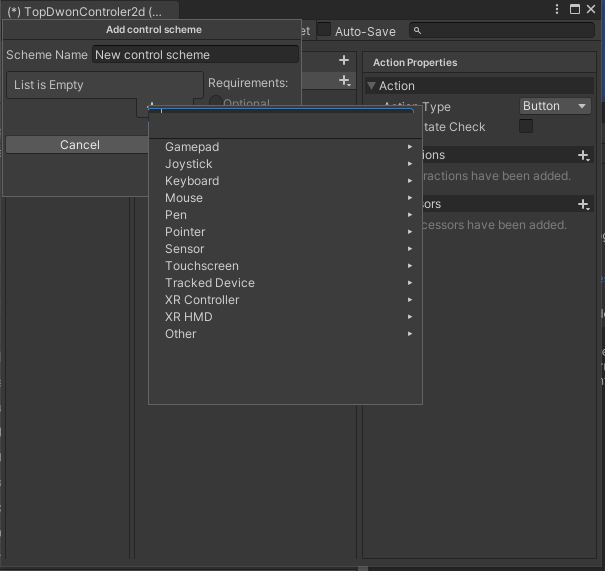The image size is (605, 571).
Task: Click the List is Empty entry
Action: 105,85
